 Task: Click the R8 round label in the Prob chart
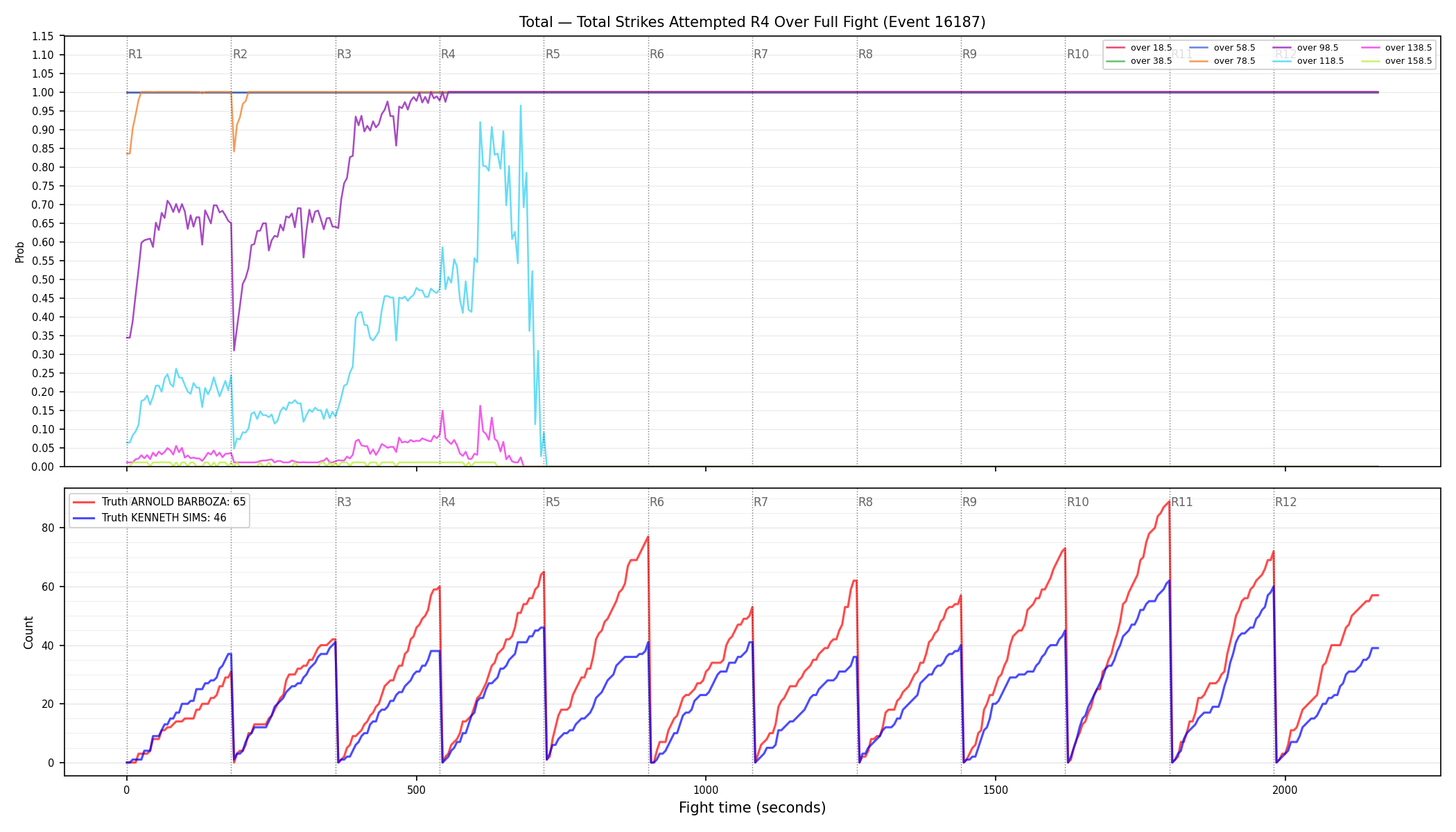(865, 54)
